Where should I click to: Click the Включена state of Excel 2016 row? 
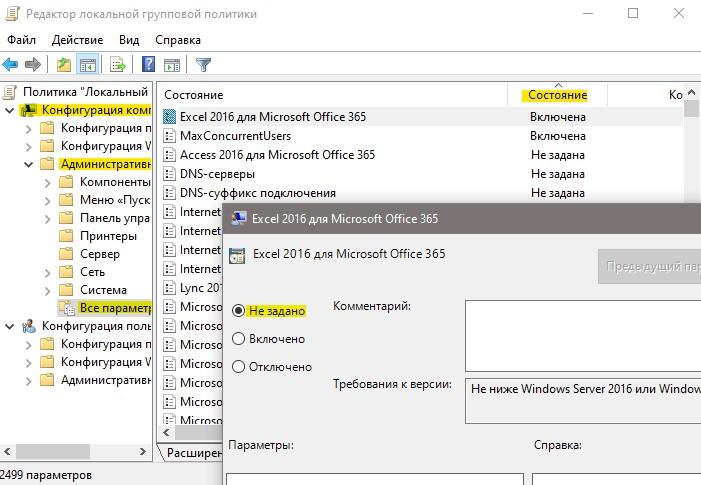(557, 117)
